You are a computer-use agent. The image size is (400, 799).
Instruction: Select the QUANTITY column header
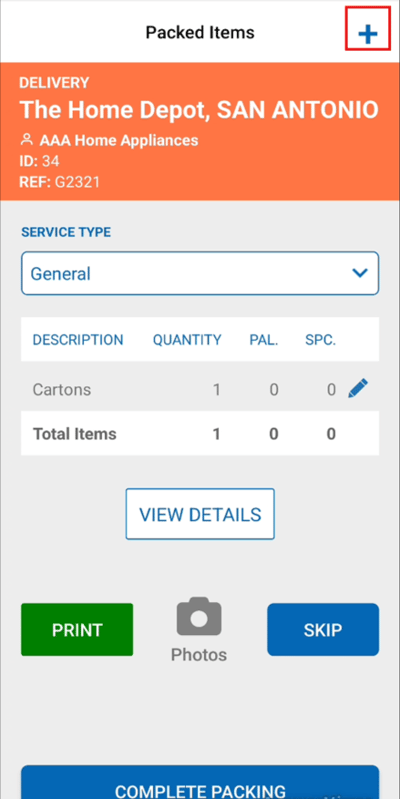(x=187, y=340)
